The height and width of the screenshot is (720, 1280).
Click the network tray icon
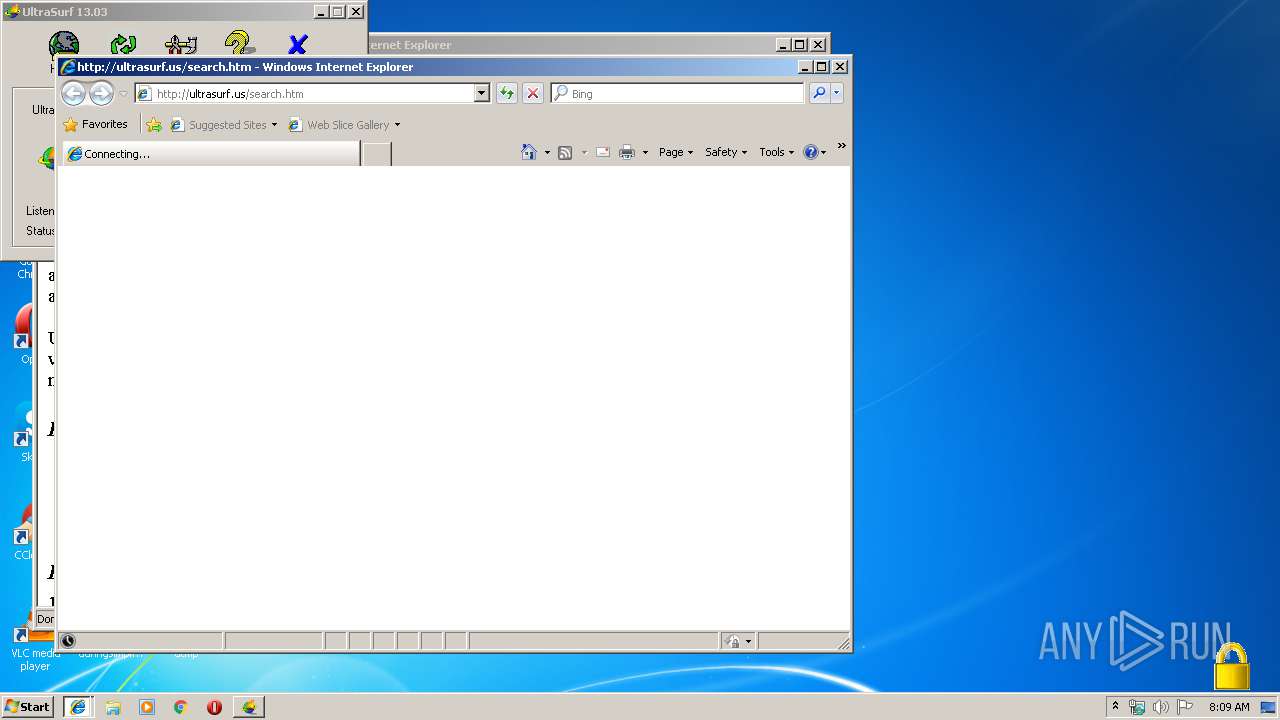tap(1137, 707)
